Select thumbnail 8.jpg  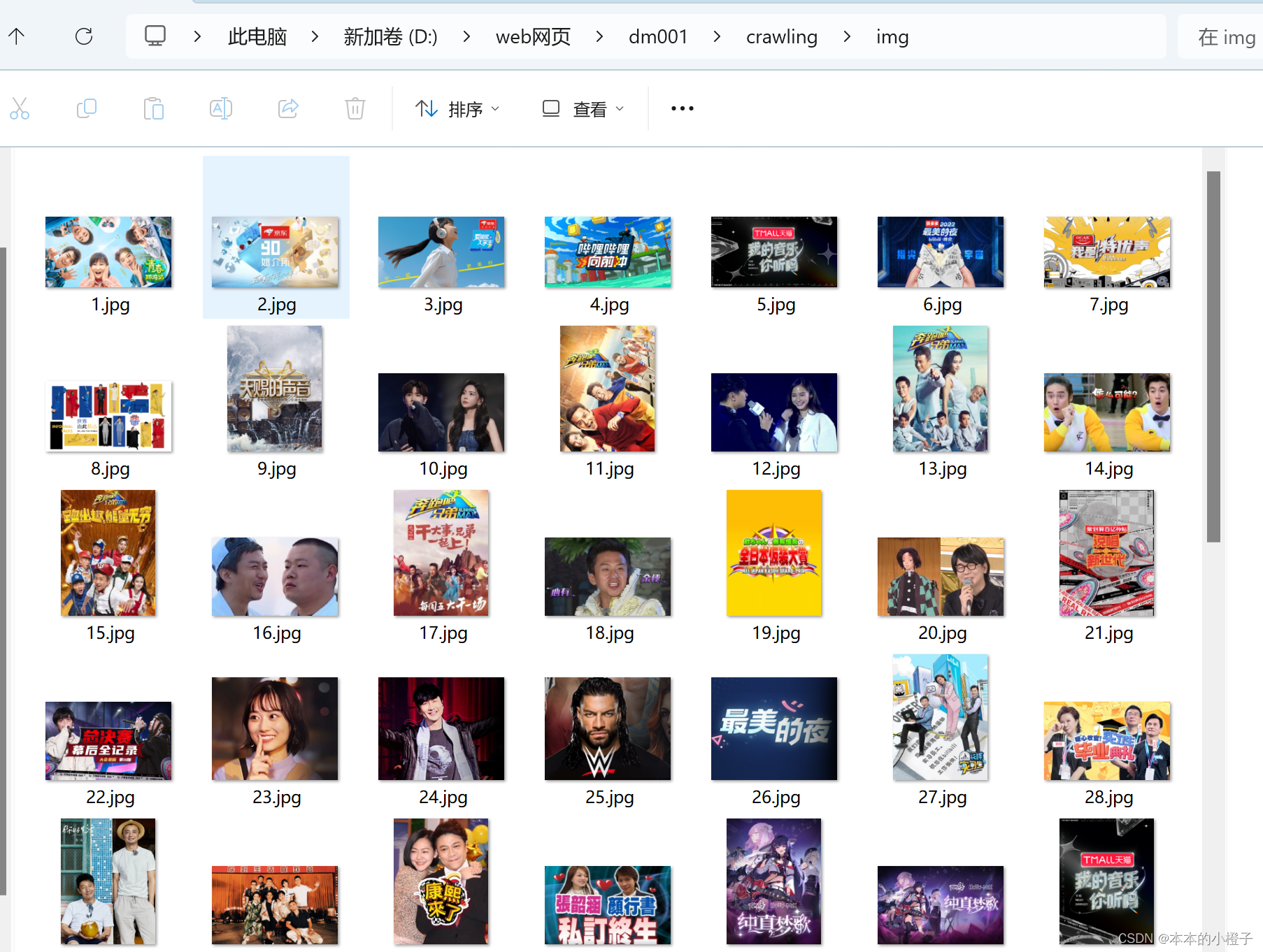coord(108,416)
